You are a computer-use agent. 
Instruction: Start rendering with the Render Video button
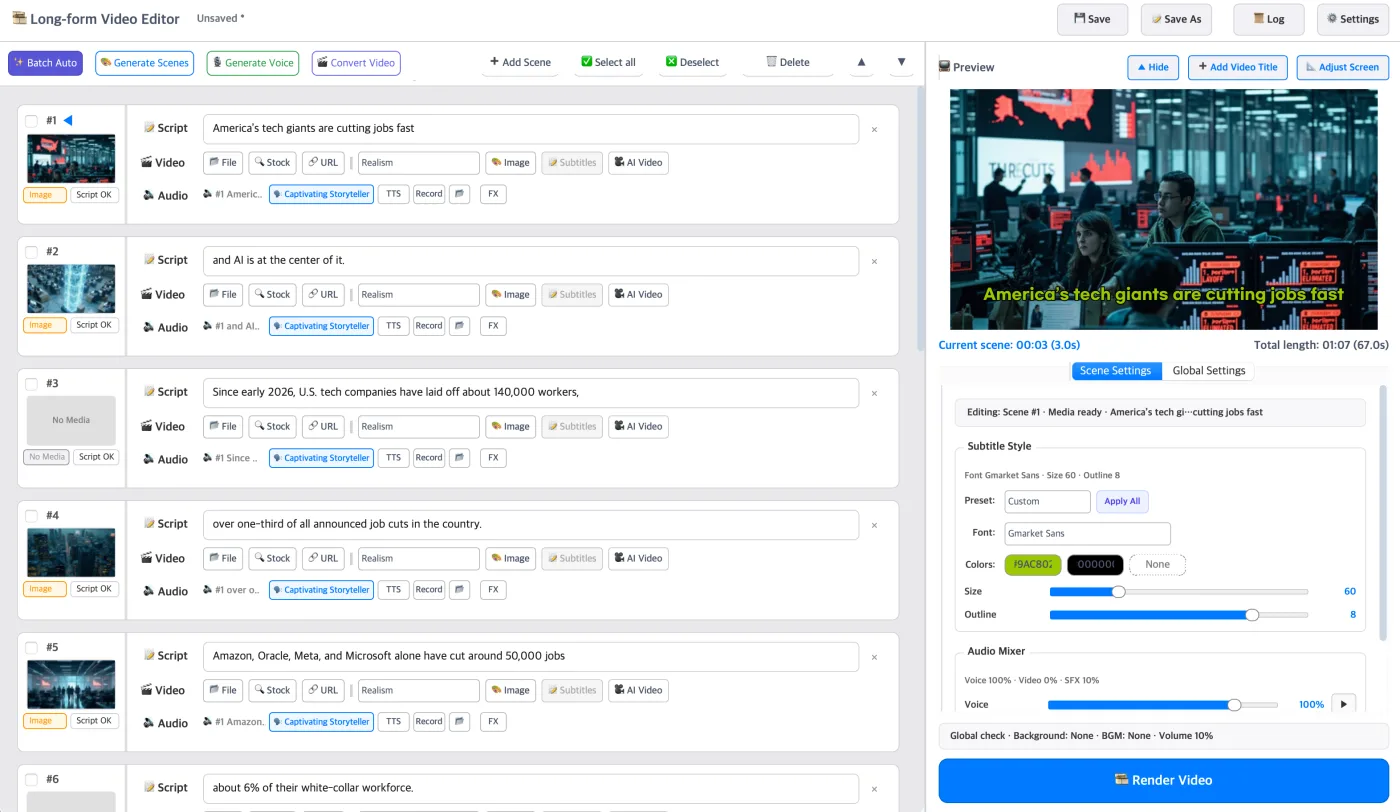tap(1163, 781)
